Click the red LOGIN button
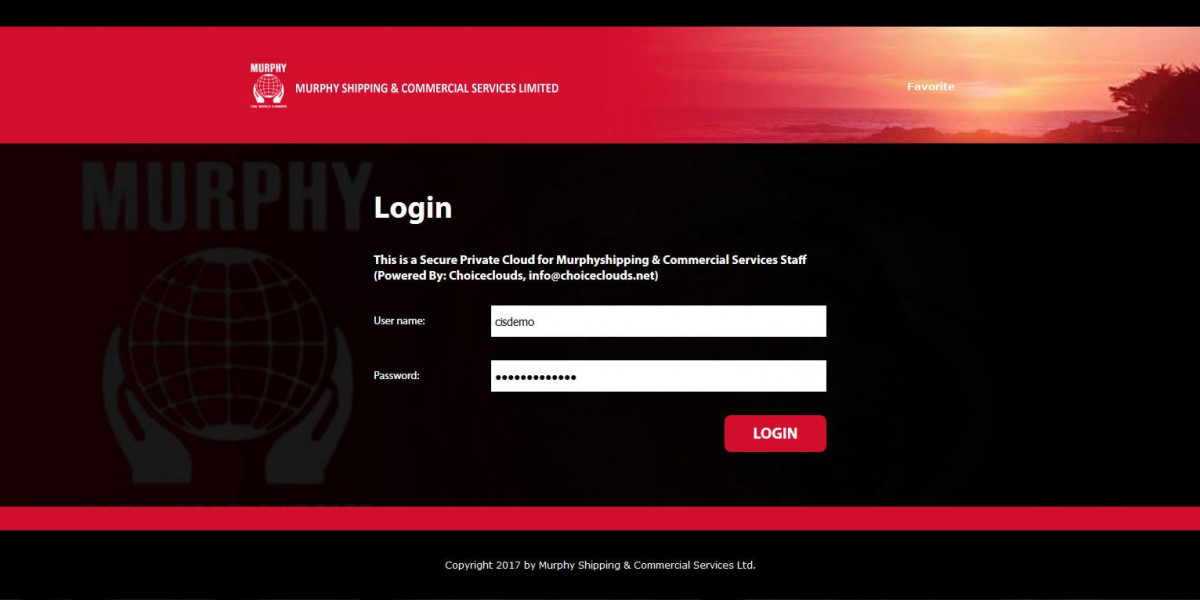Viewport: 1200px width, 600px height. 775,433
